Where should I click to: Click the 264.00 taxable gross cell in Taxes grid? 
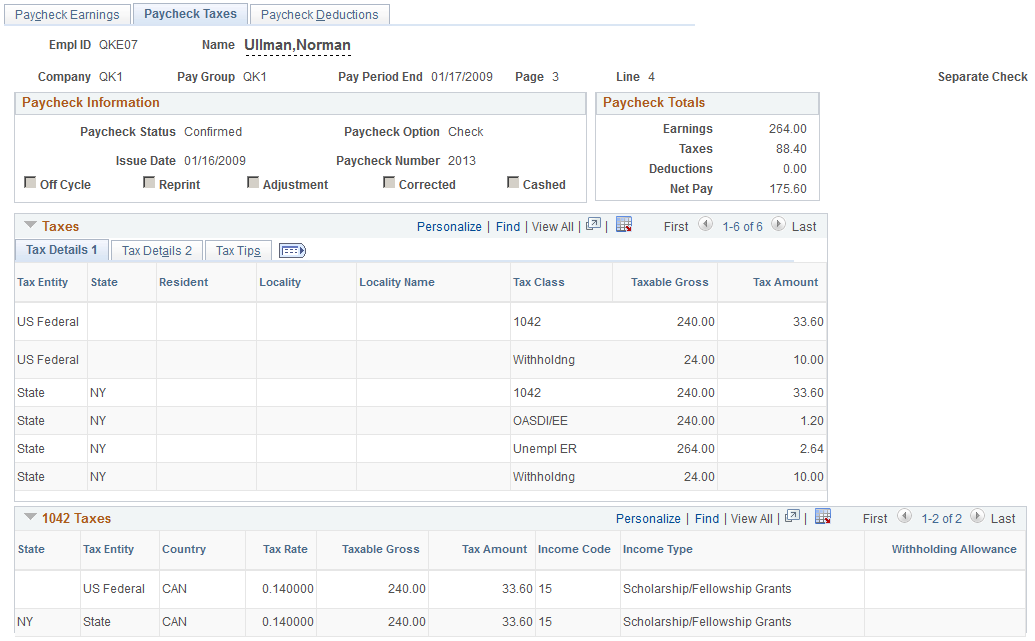pos(695,448)
